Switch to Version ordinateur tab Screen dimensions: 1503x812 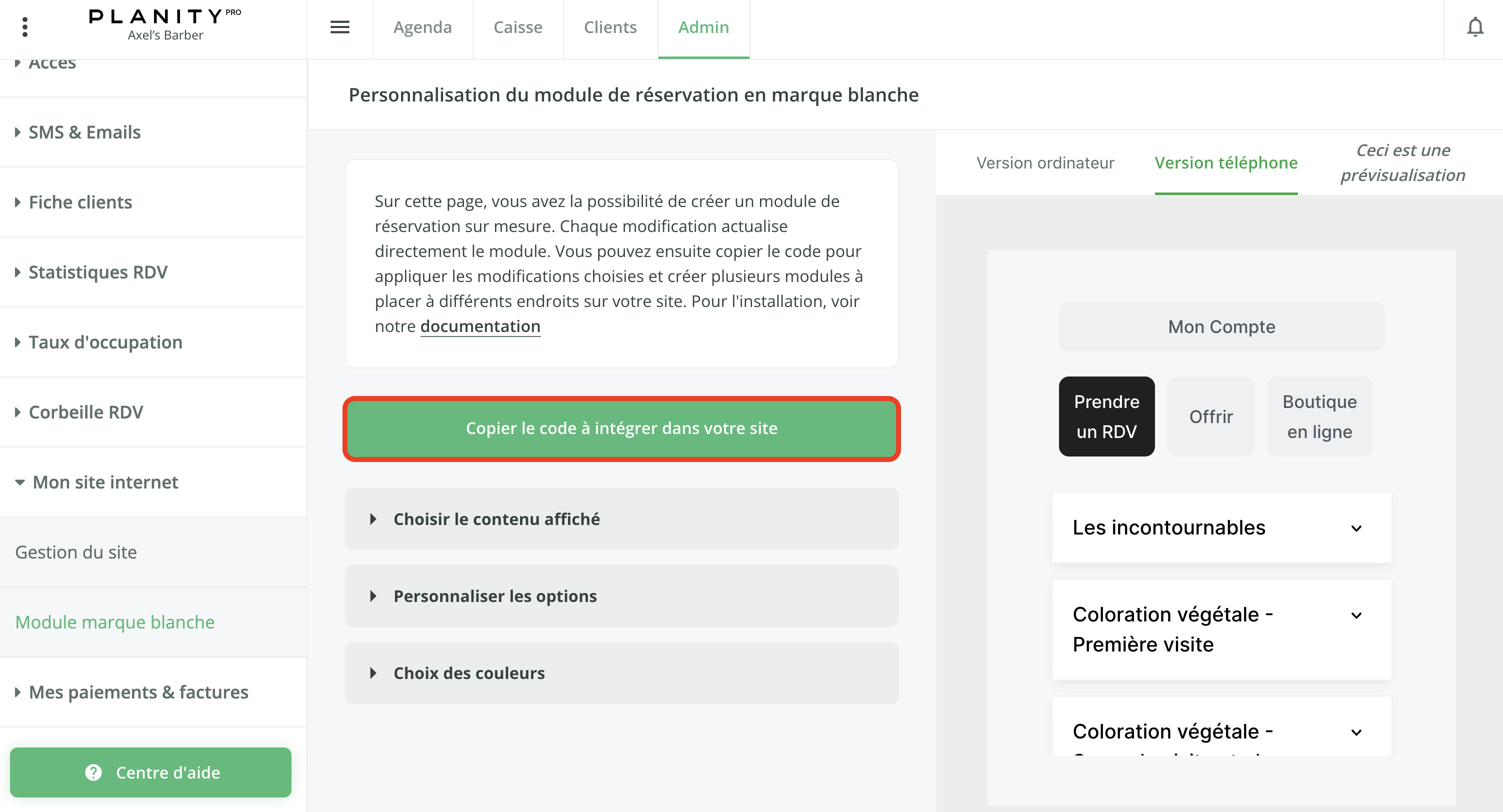tap(1045, 163)
